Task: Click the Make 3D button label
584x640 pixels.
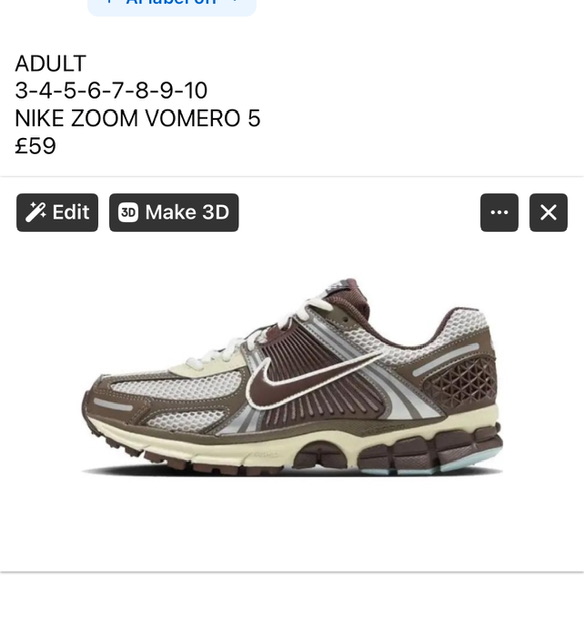Action: [187, 212]
